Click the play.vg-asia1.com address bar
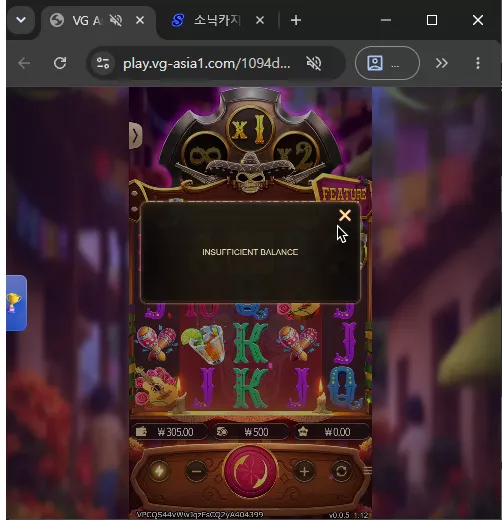 (207, 63)
